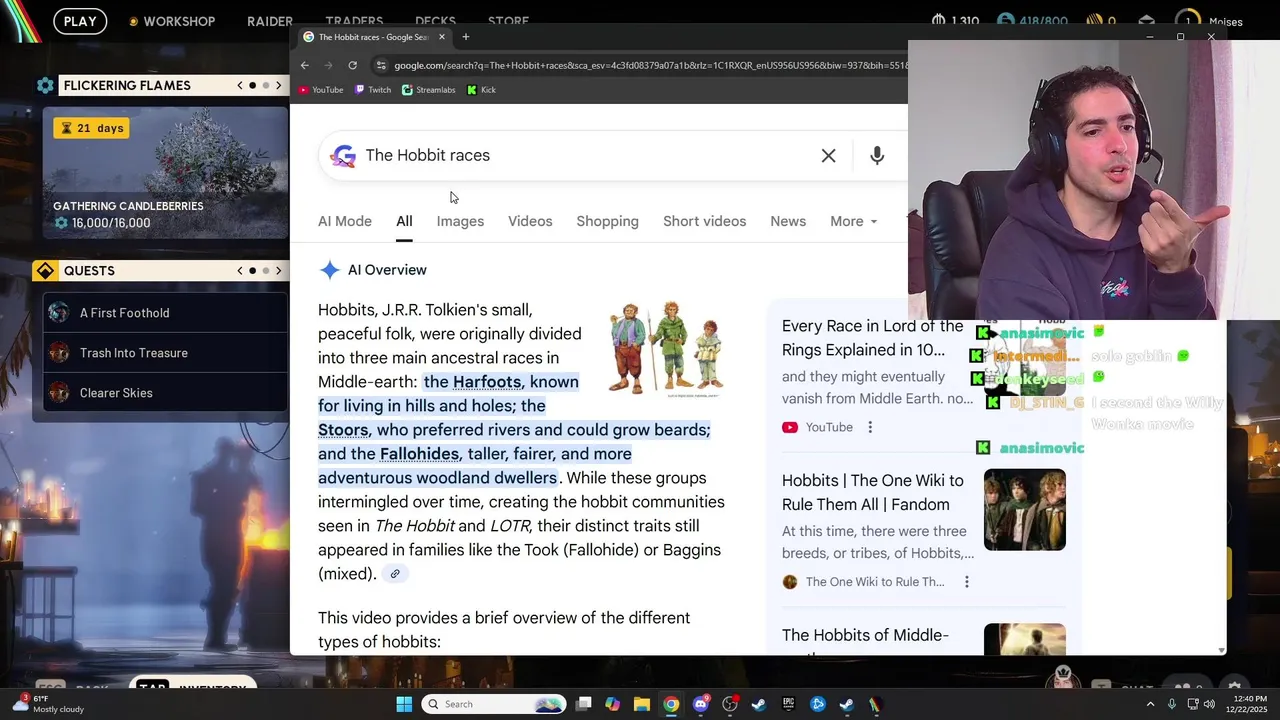
Task: Open Hobbits One Wiki Fandom result
Action: 873,492
